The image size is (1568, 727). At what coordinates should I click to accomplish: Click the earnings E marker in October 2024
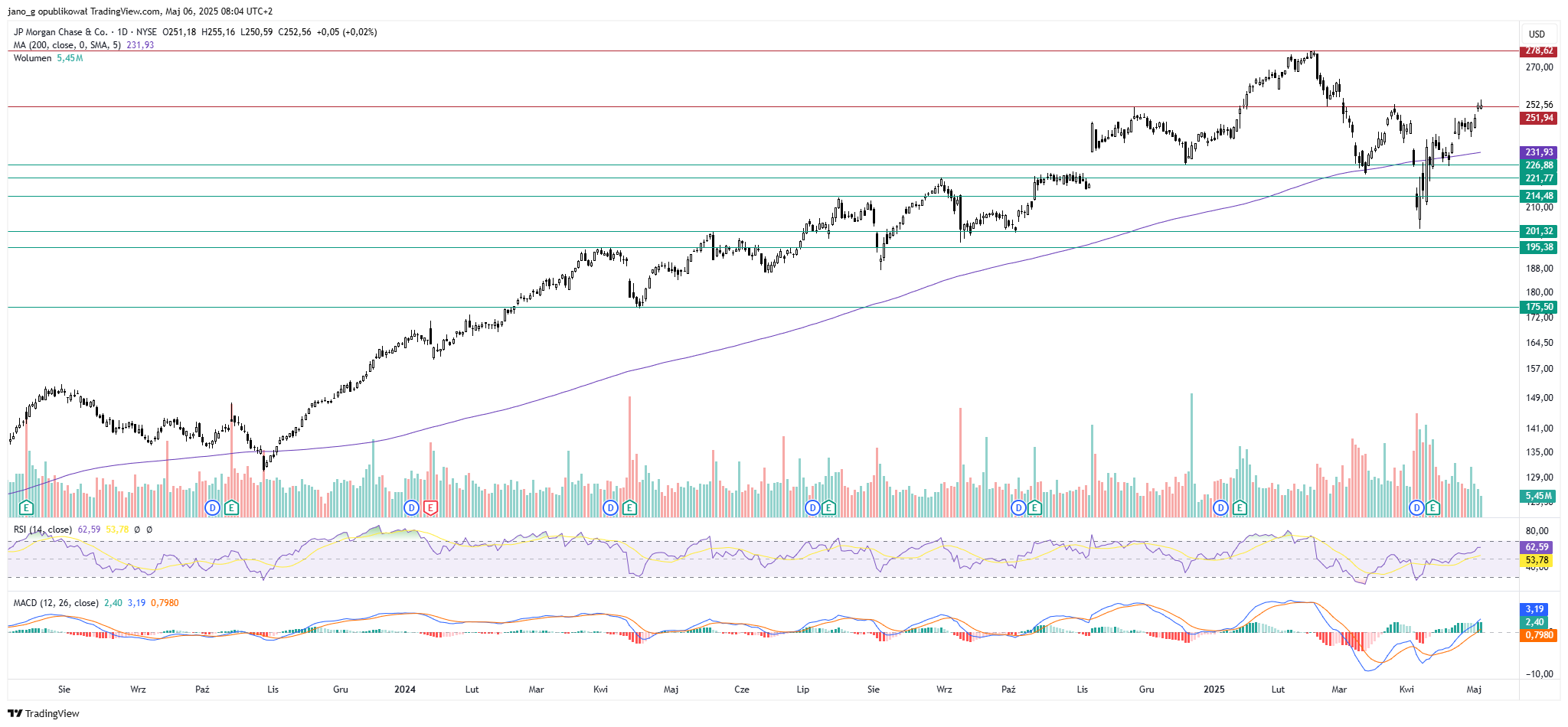coord(1034,507)
